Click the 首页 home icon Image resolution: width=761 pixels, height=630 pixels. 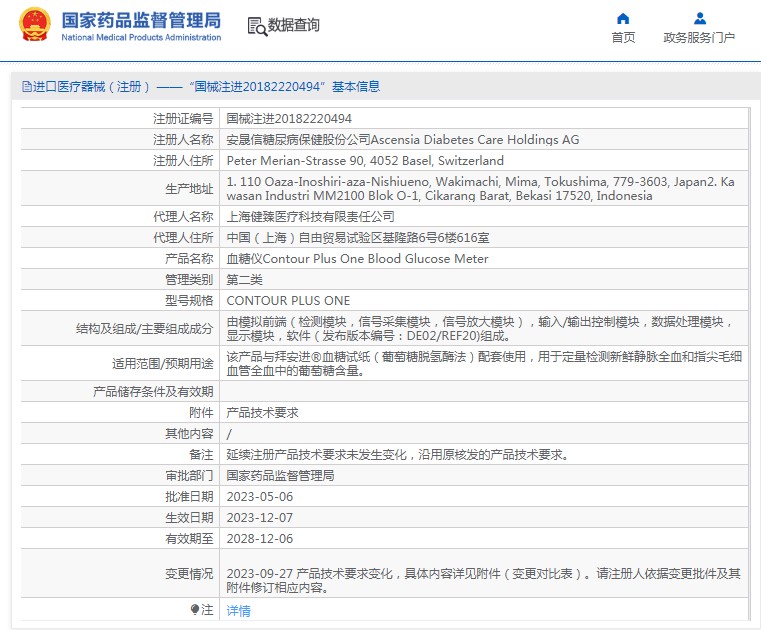[623, 19]
